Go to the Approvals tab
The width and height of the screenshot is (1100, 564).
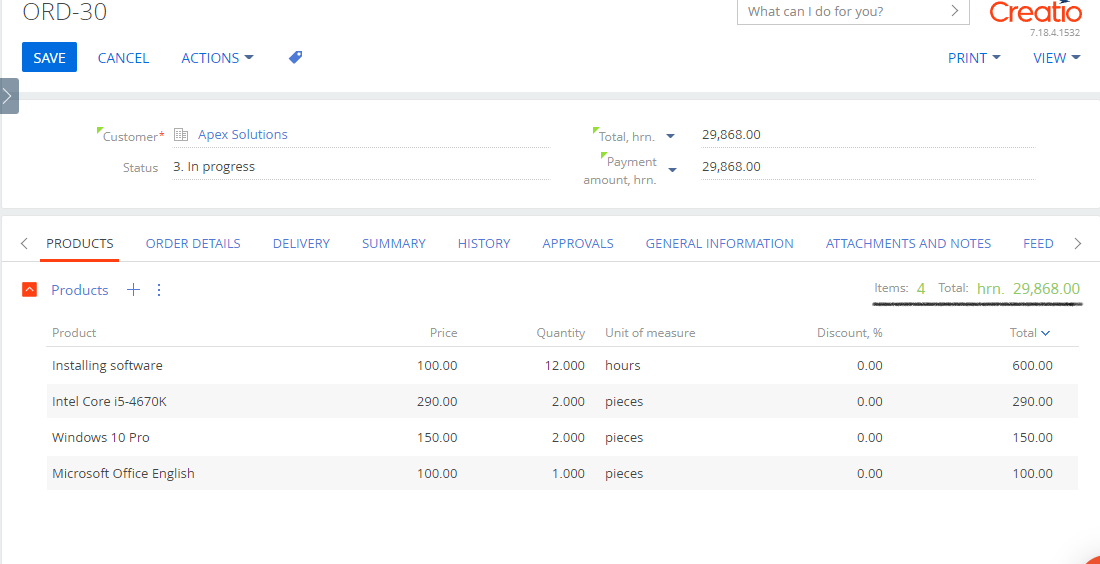[x=578, y=243]
